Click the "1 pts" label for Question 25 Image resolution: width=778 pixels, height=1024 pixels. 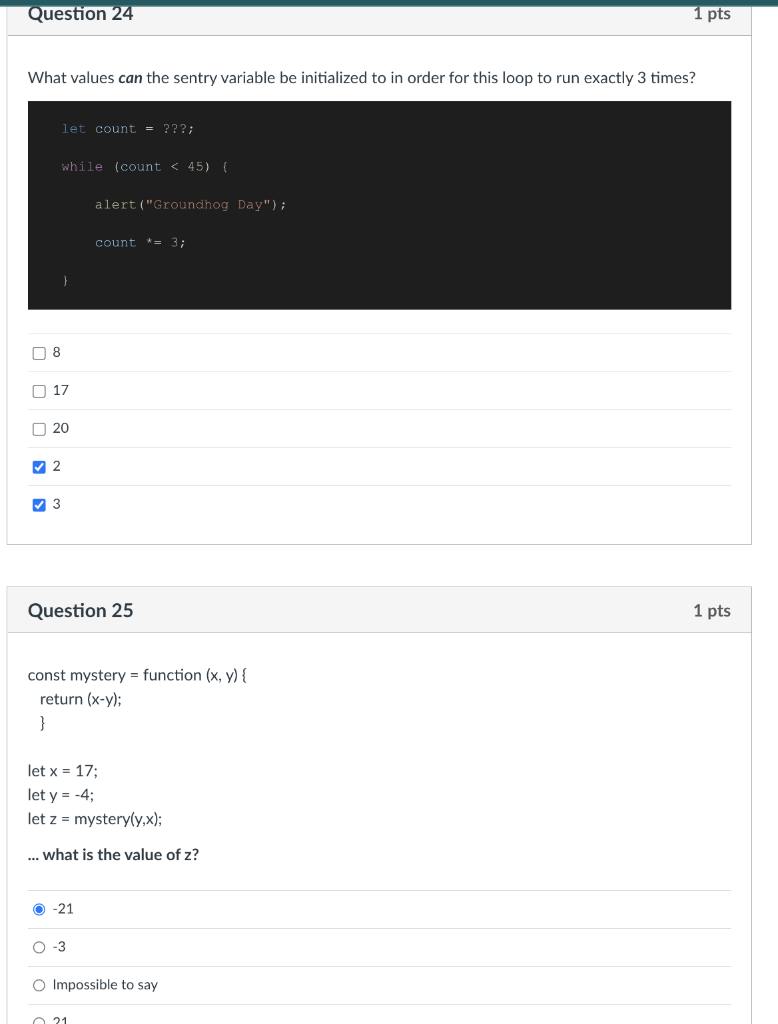pyautogui.click(x=712, y=610)
